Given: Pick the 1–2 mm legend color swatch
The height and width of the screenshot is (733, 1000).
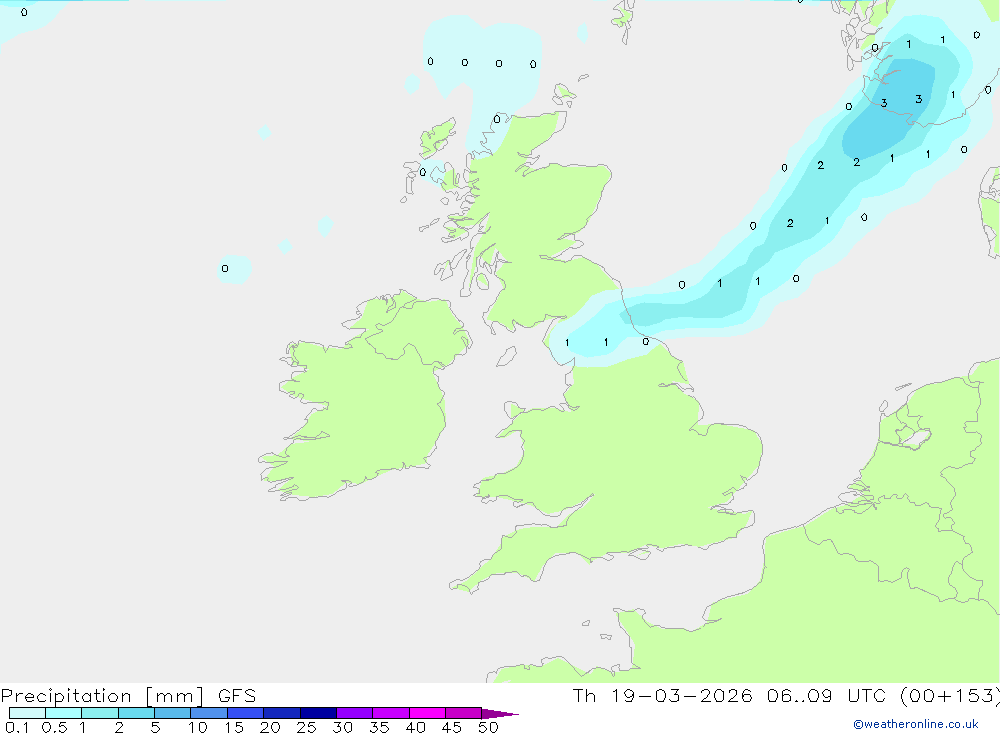Looking at the screenshot, I should (x=100, y=713).
